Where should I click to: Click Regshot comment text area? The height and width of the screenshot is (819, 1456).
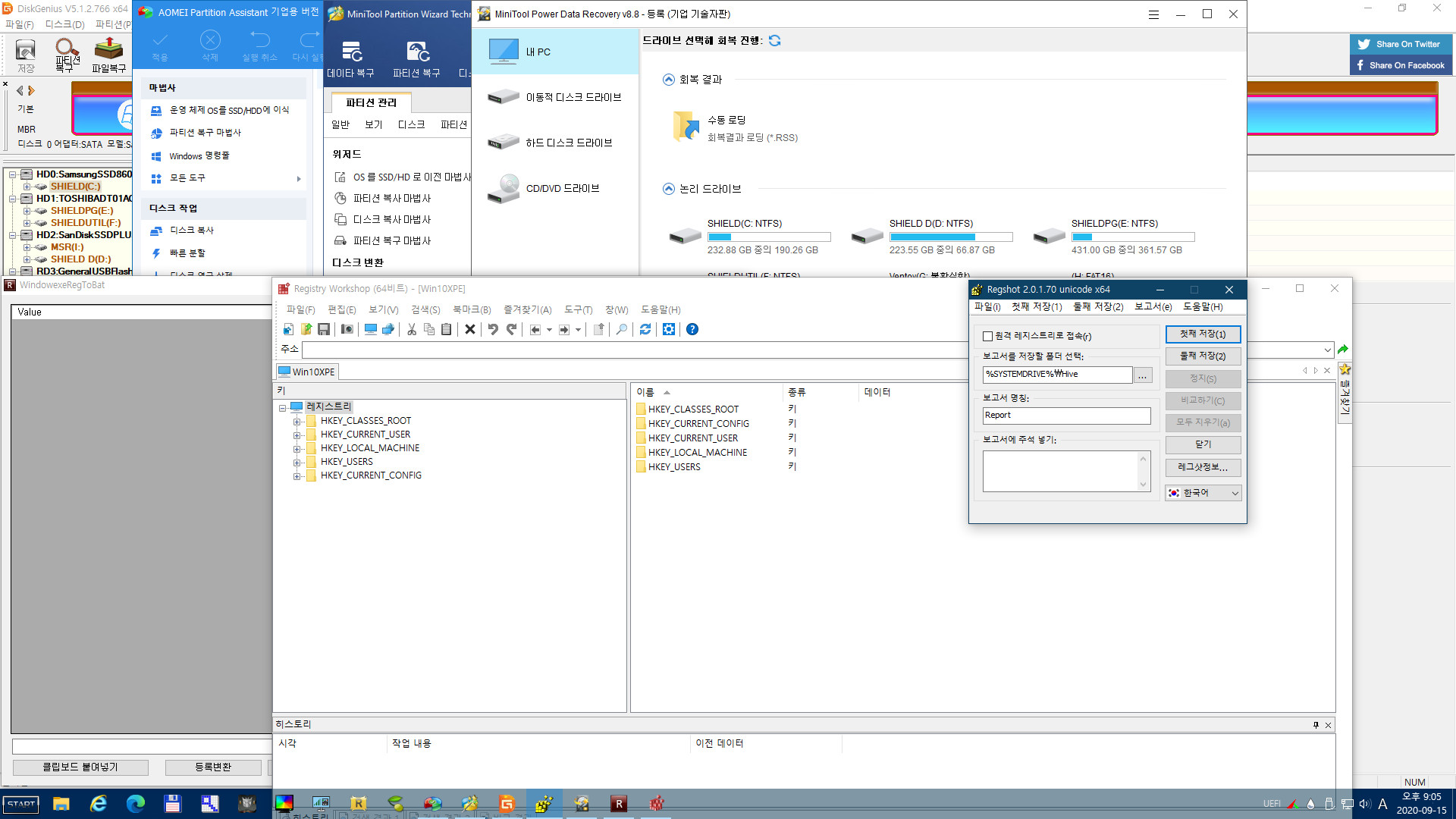tap(1066, 471)
